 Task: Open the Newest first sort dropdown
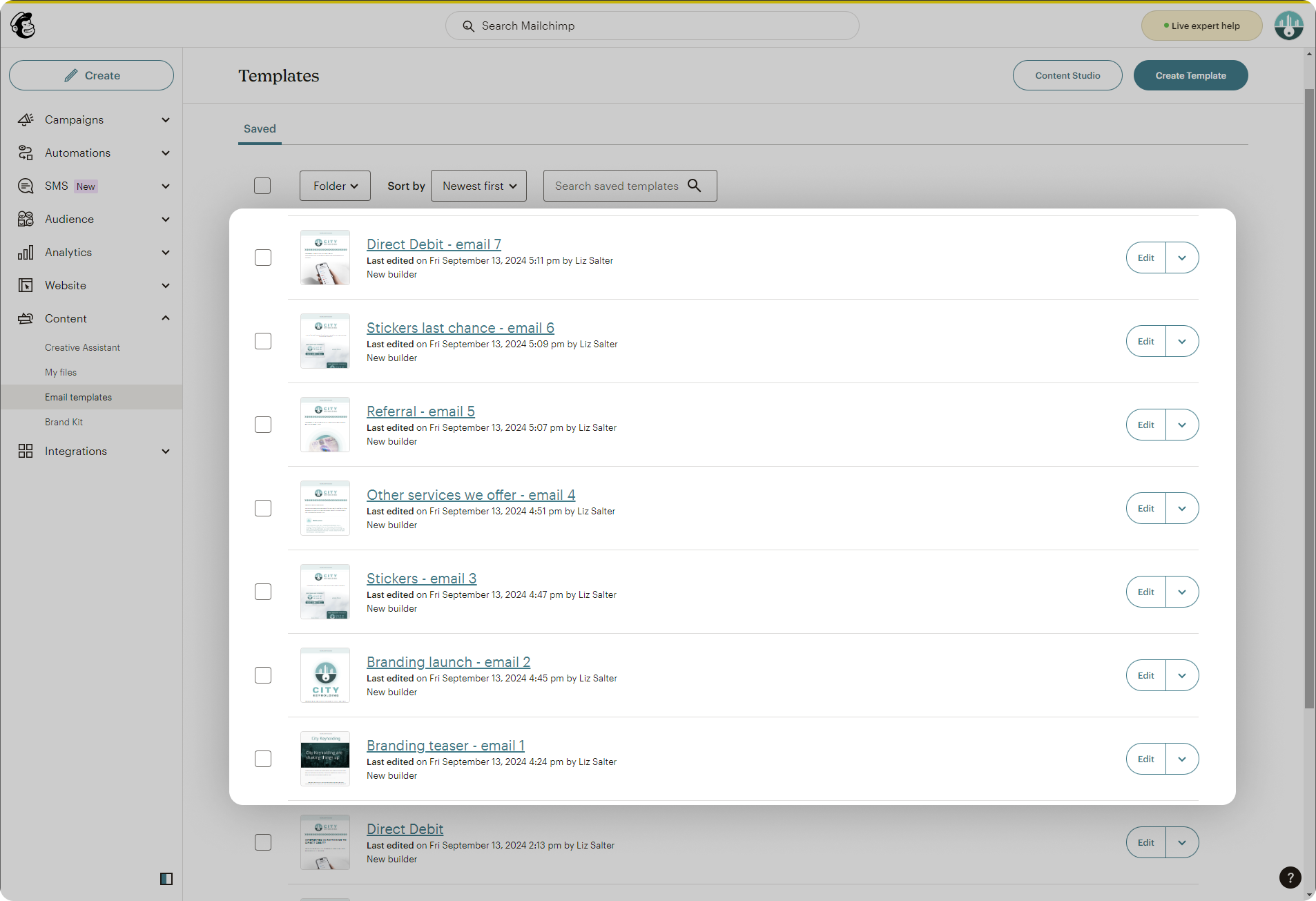[478, 186]
